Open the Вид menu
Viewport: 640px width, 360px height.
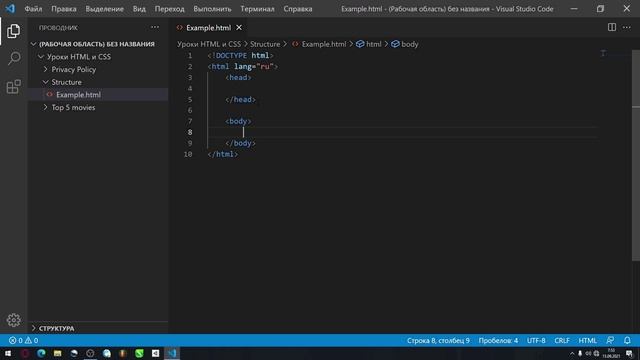[x=139, y=9]
